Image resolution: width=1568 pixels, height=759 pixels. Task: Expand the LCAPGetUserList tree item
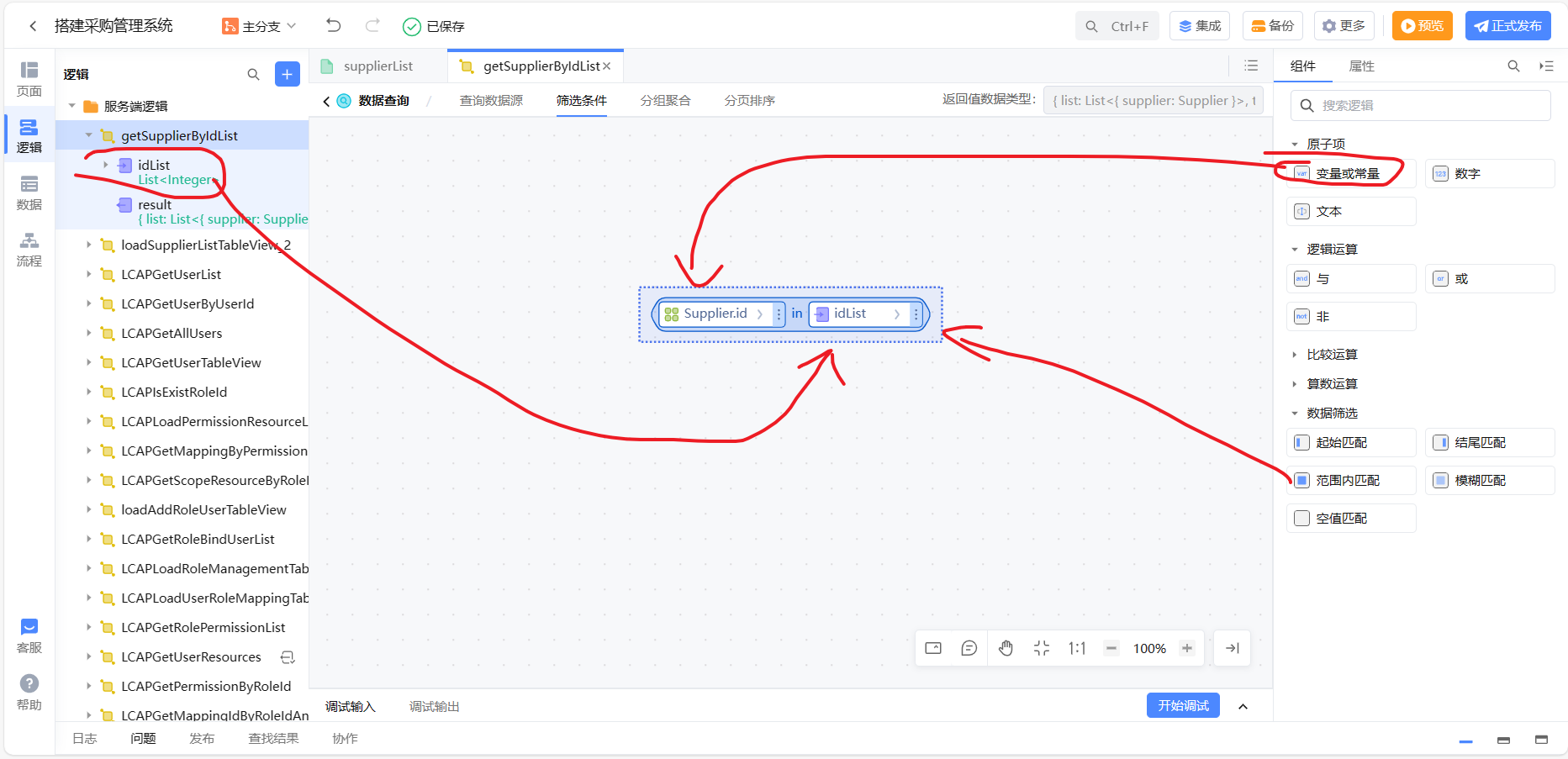(89, 274)
